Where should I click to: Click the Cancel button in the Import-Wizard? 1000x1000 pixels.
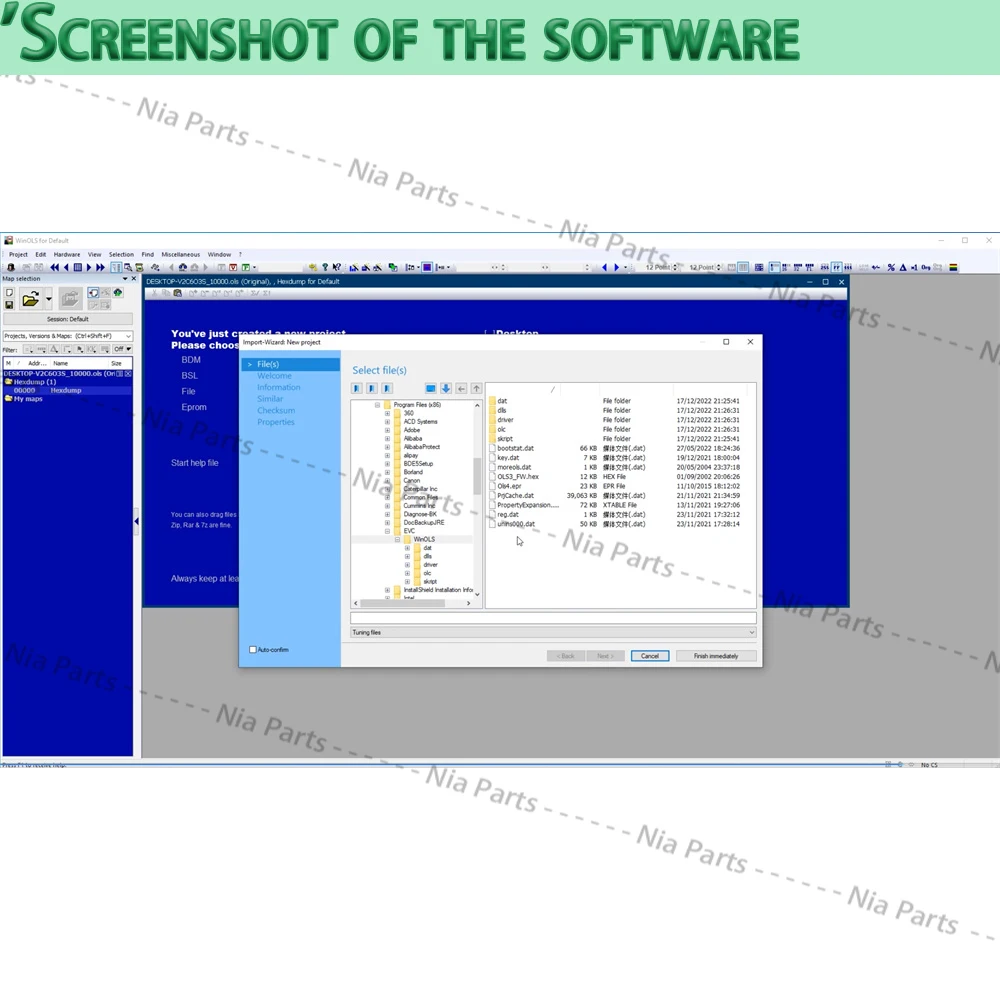[650, 656]
